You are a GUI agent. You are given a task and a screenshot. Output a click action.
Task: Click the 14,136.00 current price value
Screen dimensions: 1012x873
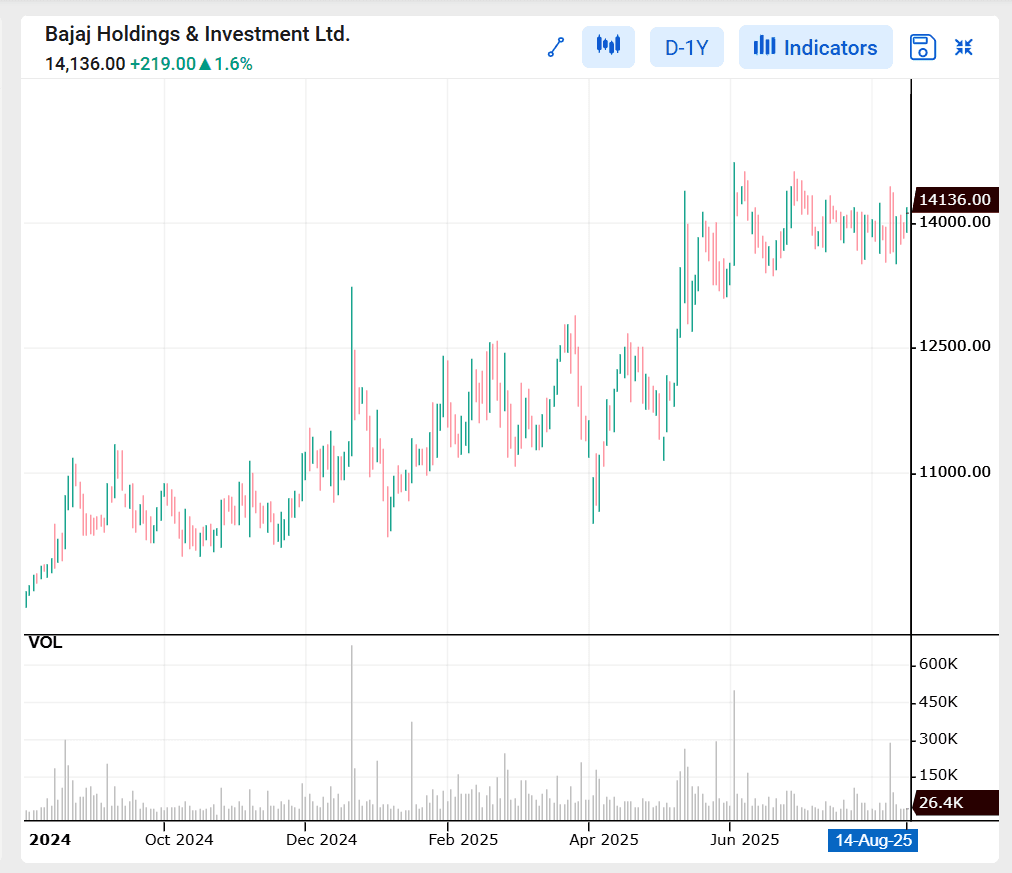click(85, 64)
